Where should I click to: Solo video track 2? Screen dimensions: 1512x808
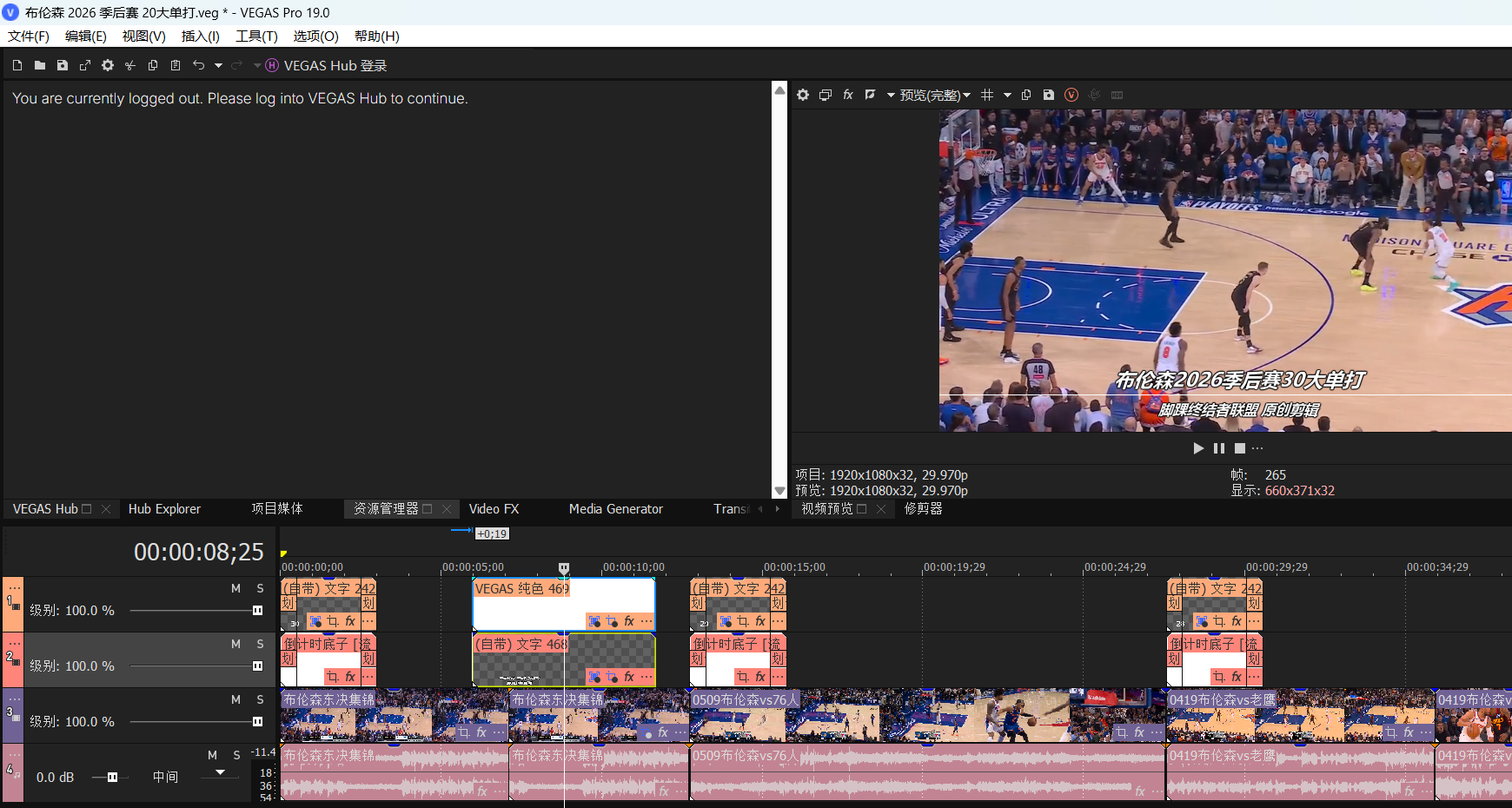pos(260,644)
